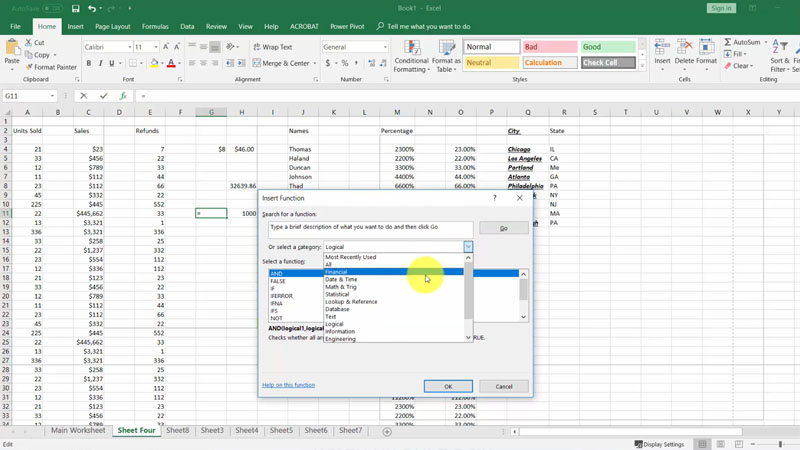This screenshot has width=800, height=450.
Task: Click the Format Painter brush icon
Action: (x=28, y=67)
